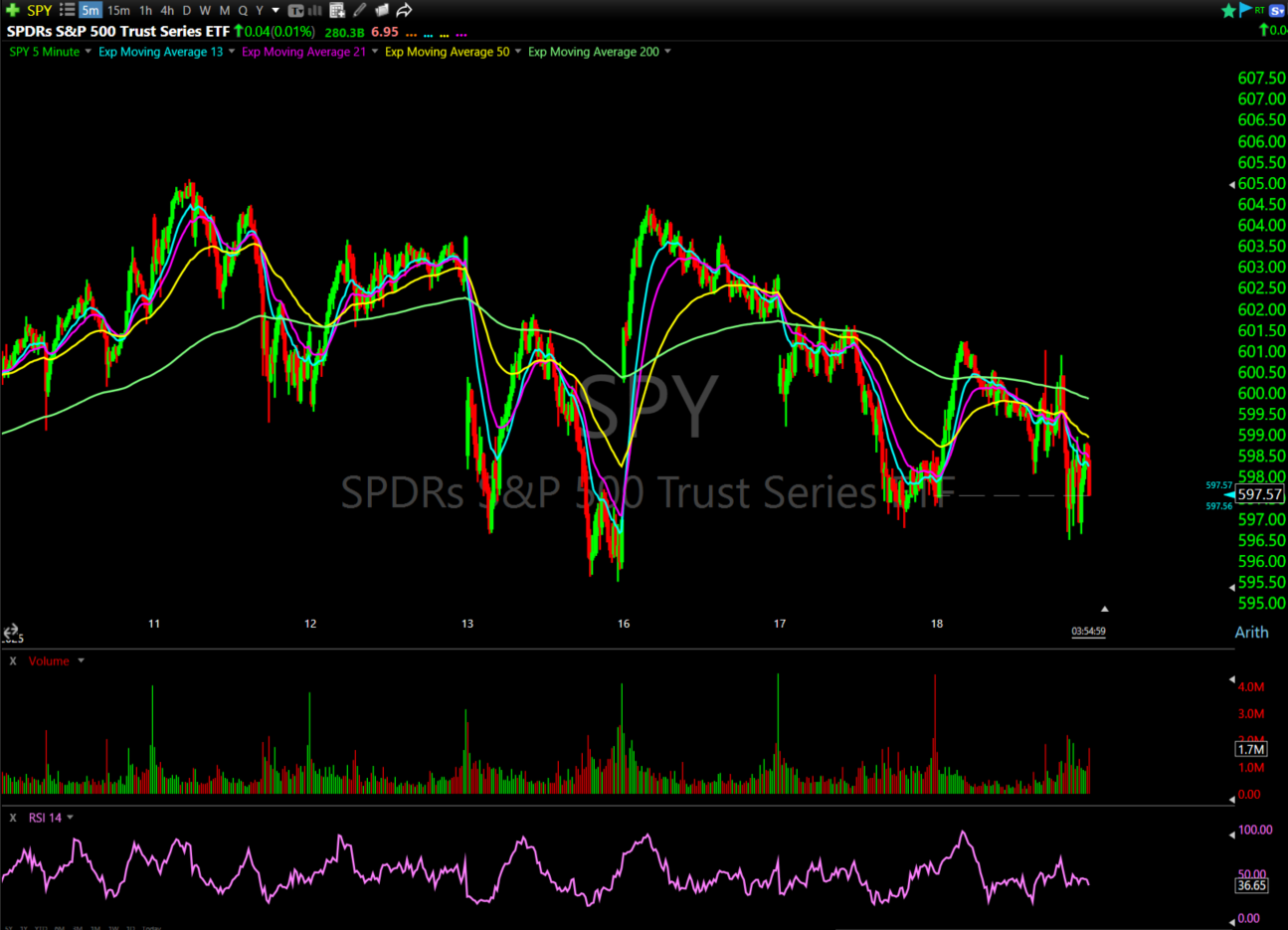Switch to the 4h timeframe
Image resolution: width=1288 pixels, height=930 pixels.
click(167, 10)
